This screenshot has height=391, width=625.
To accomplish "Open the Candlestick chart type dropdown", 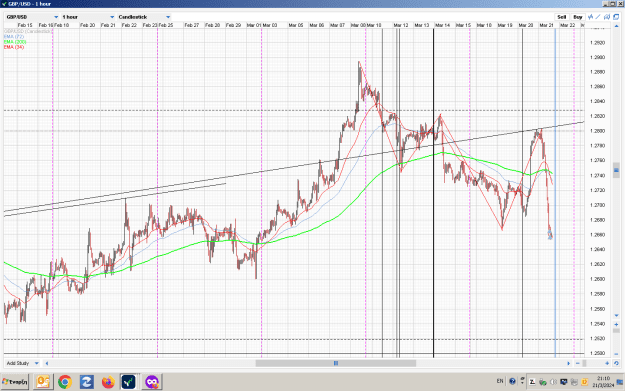I will tap(144, 17).
